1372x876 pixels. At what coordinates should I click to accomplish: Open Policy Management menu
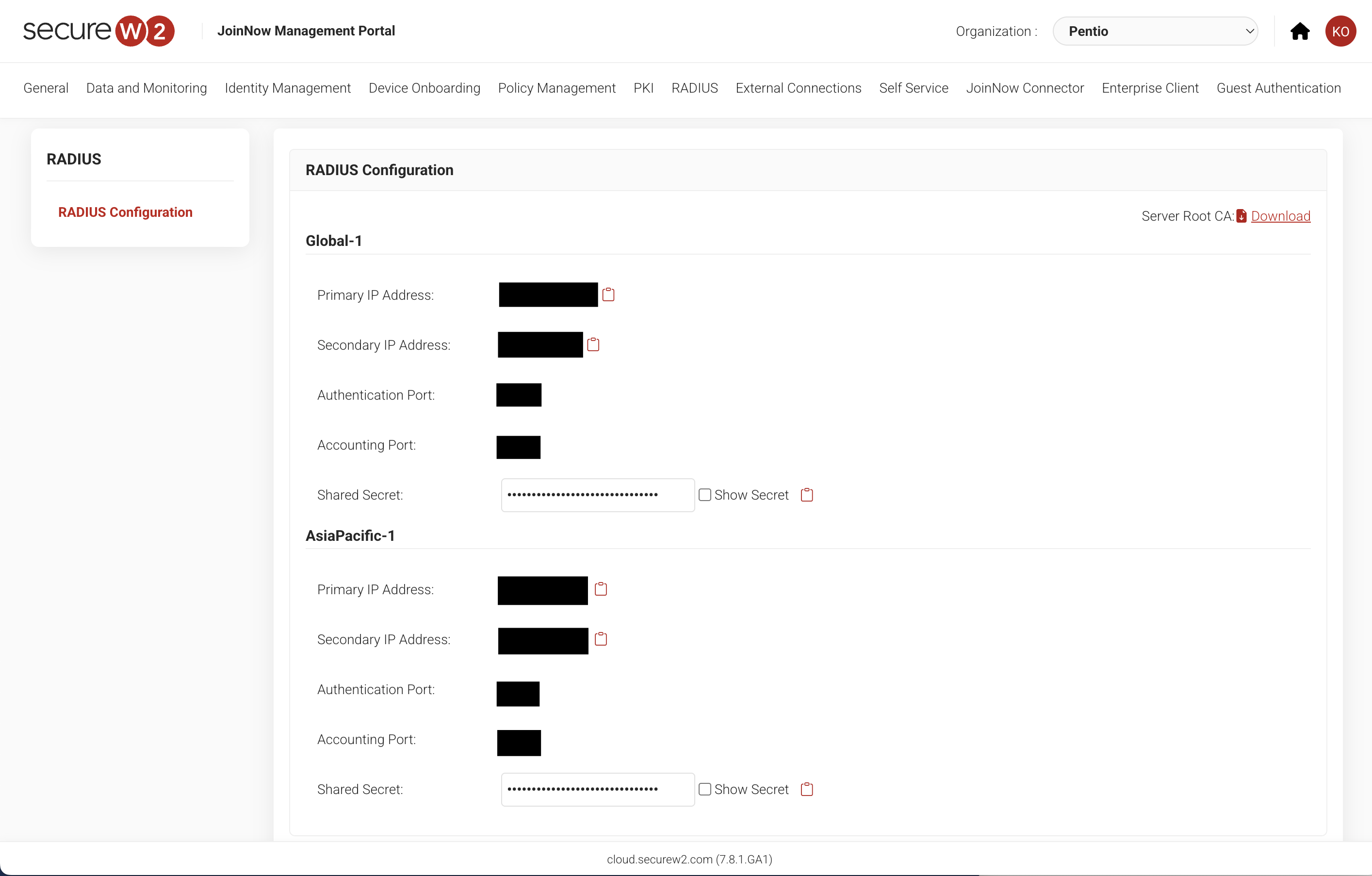[556, 88]
